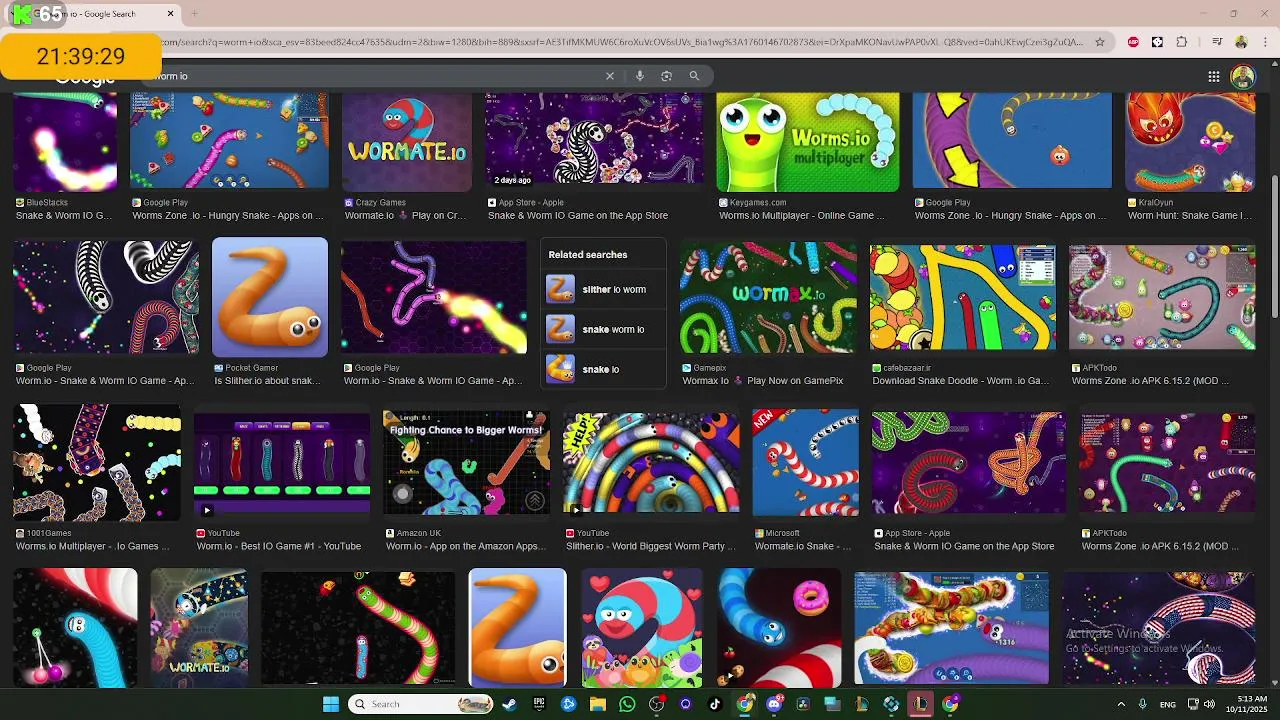1280x720 pixels.
Task: Open the Microsoft Wormate.io Snake image
Action: [805, 462]
